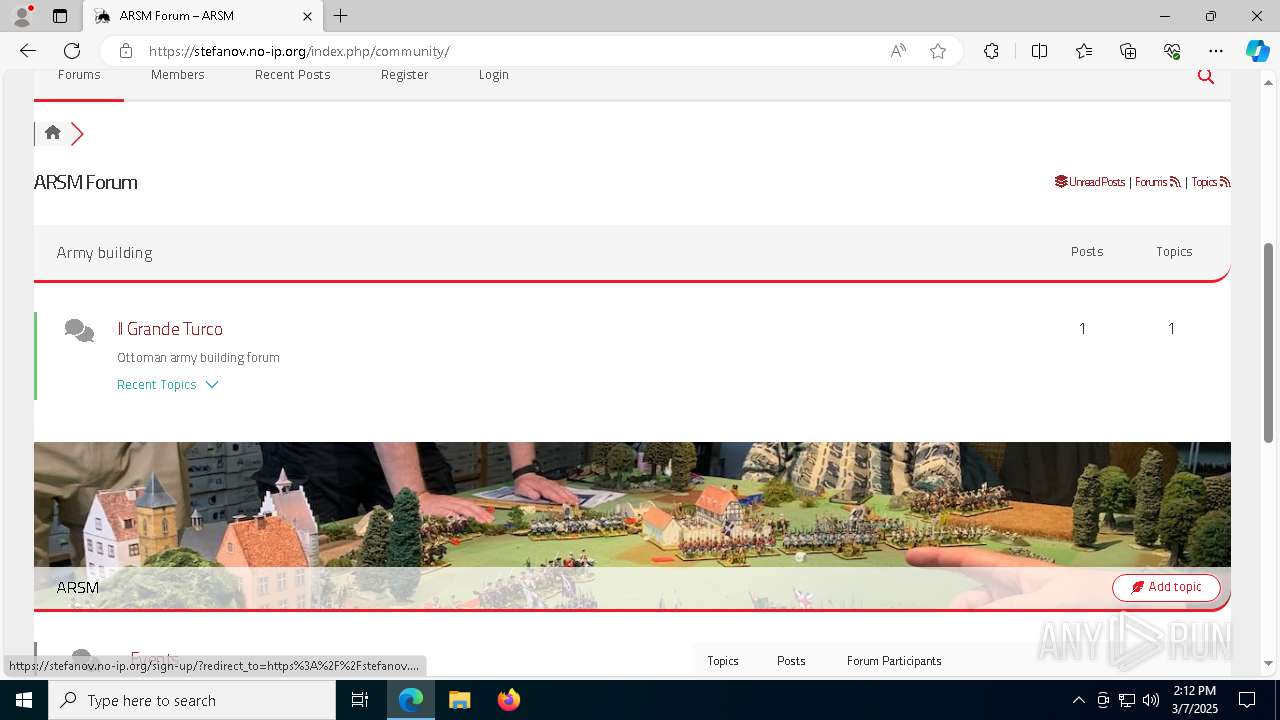Select the Members menu item
Screen dimensions: 1280x720
pos(178,75)
